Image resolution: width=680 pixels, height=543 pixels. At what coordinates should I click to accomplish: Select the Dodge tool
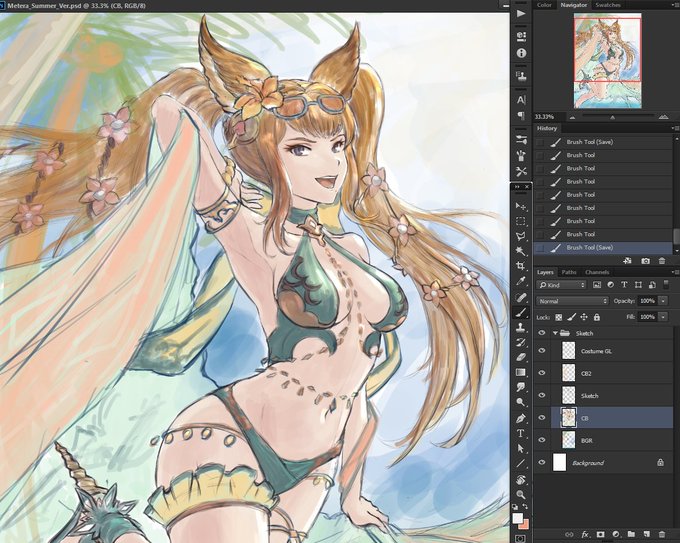click(x=521, y=402)
